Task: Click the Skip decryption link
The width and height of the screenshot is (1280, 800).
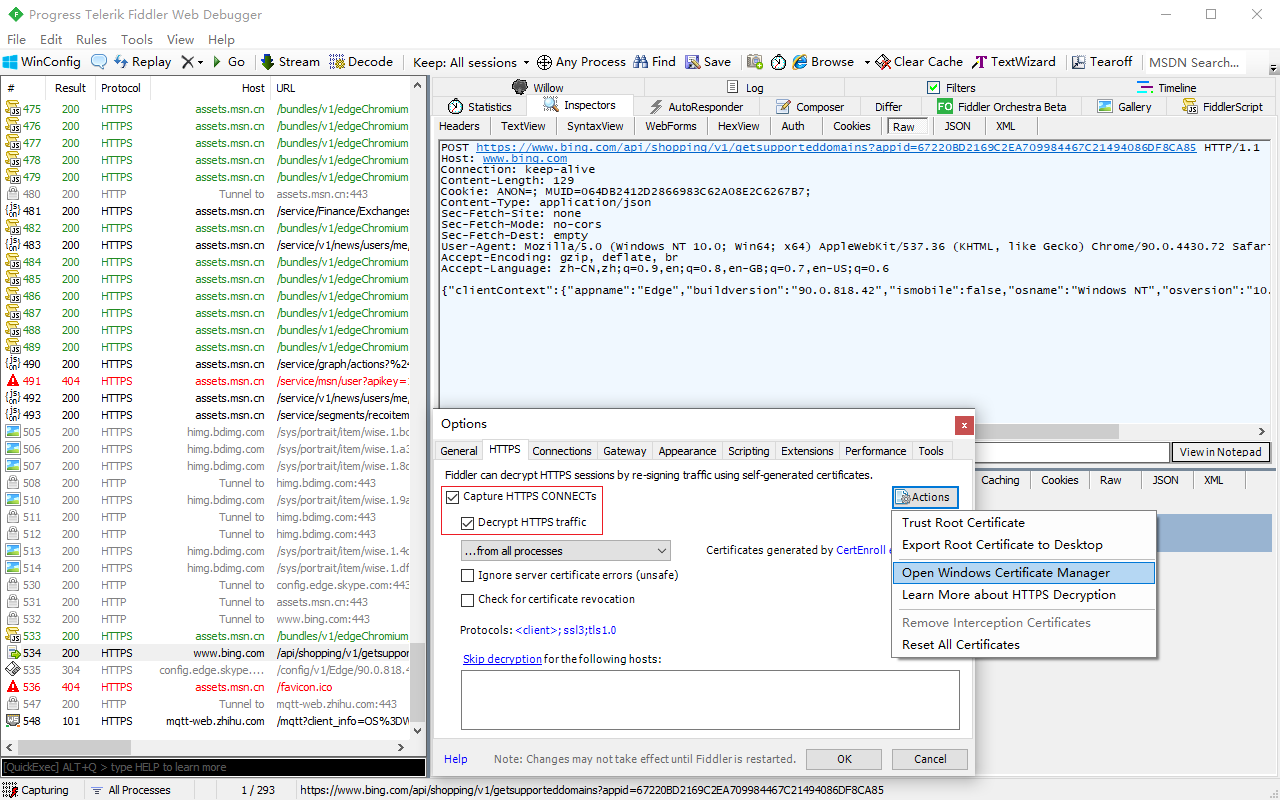Action: coord(502,659)
